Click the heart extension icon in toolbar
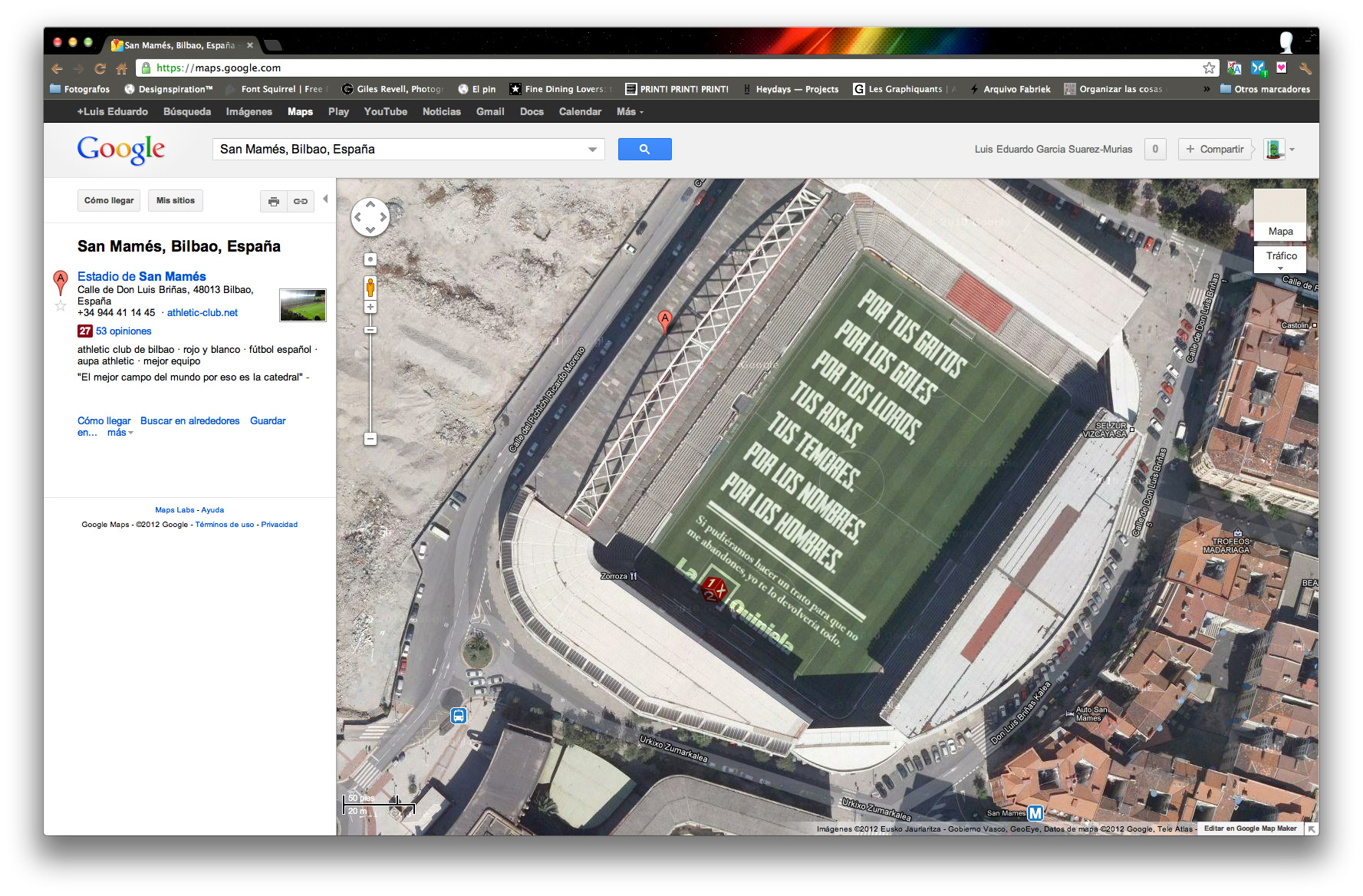Image resolution: width=1363 pixels, height=896 pixels. point(1281,68)
